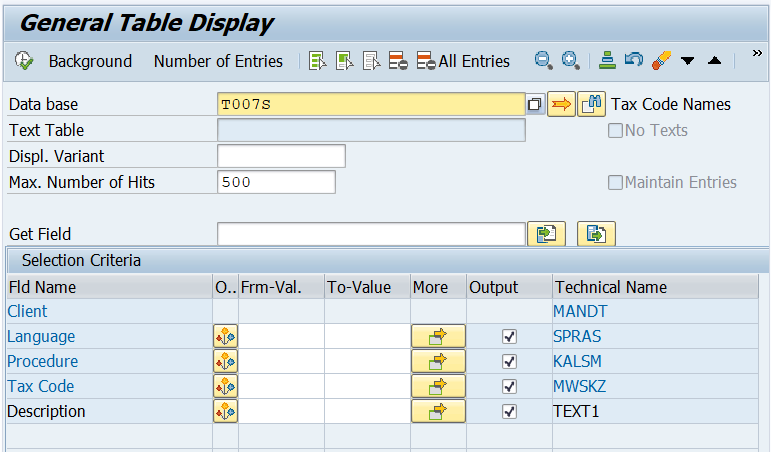Click the Get Field input box
This screenshot has width=771, height=452.
pyautogui.click(x=371, y=234)
